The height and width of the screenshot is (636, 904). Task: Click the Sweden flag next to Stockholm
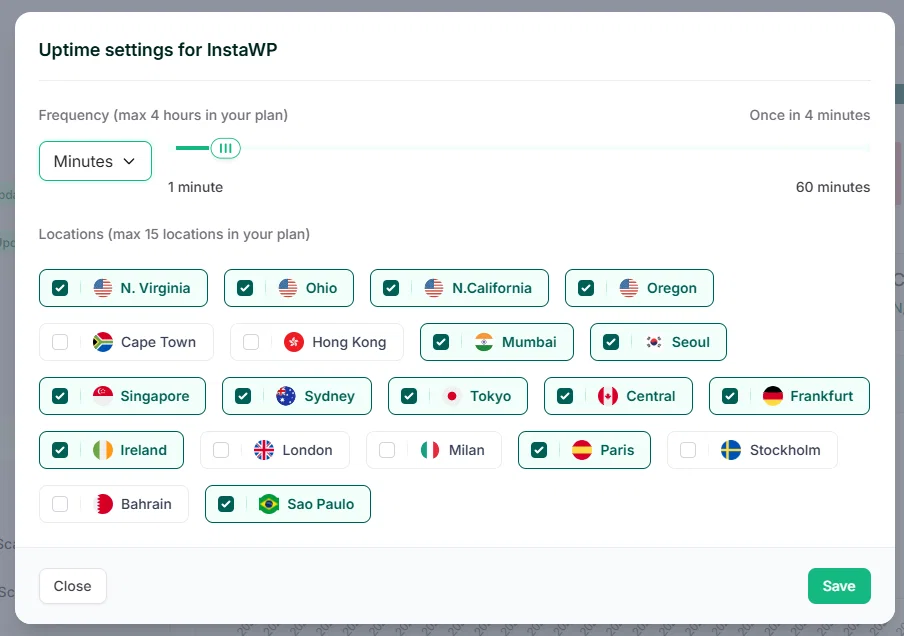731,450
